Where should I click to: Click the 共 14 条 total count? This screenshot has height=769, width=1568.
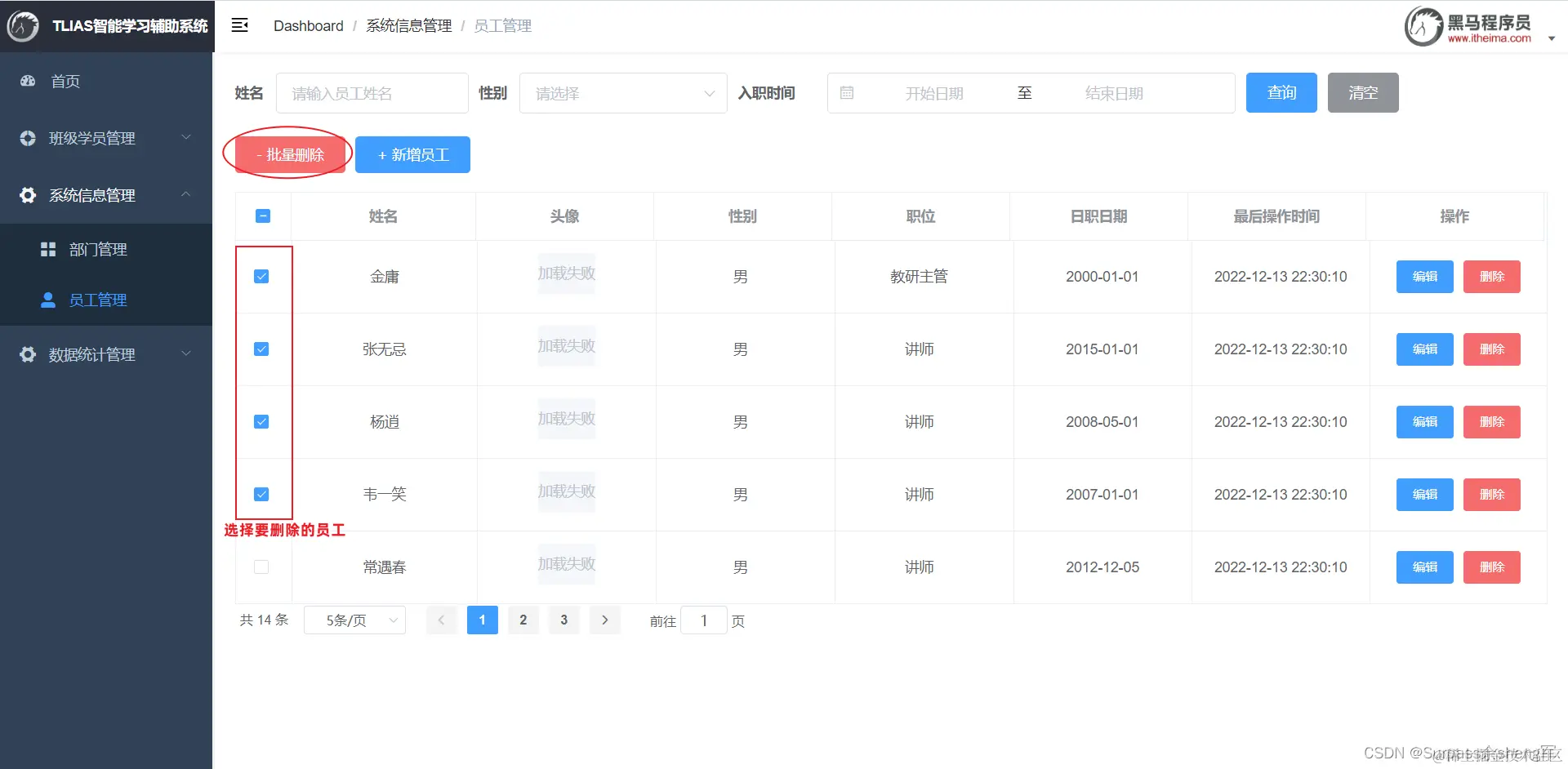[x=264, y=620]
